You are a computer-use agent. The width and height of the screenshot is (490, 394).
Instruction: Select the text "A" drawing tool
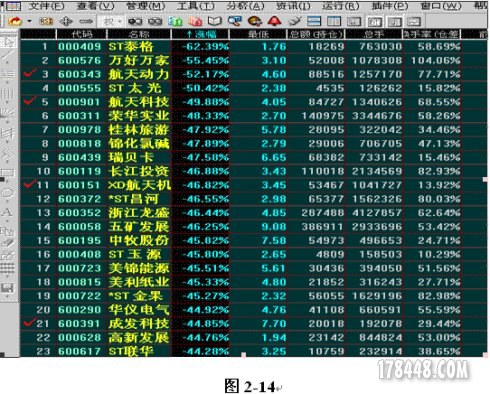7,212
